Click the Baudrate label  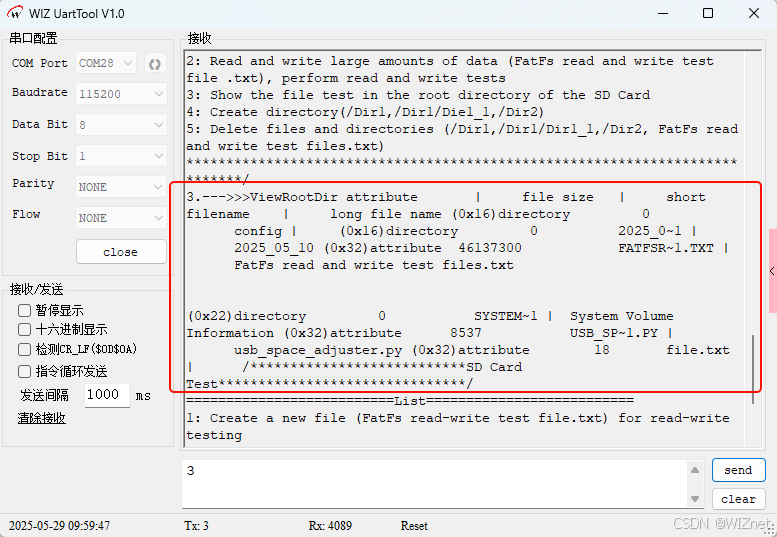pyautogui.click(x=40, y=93)
